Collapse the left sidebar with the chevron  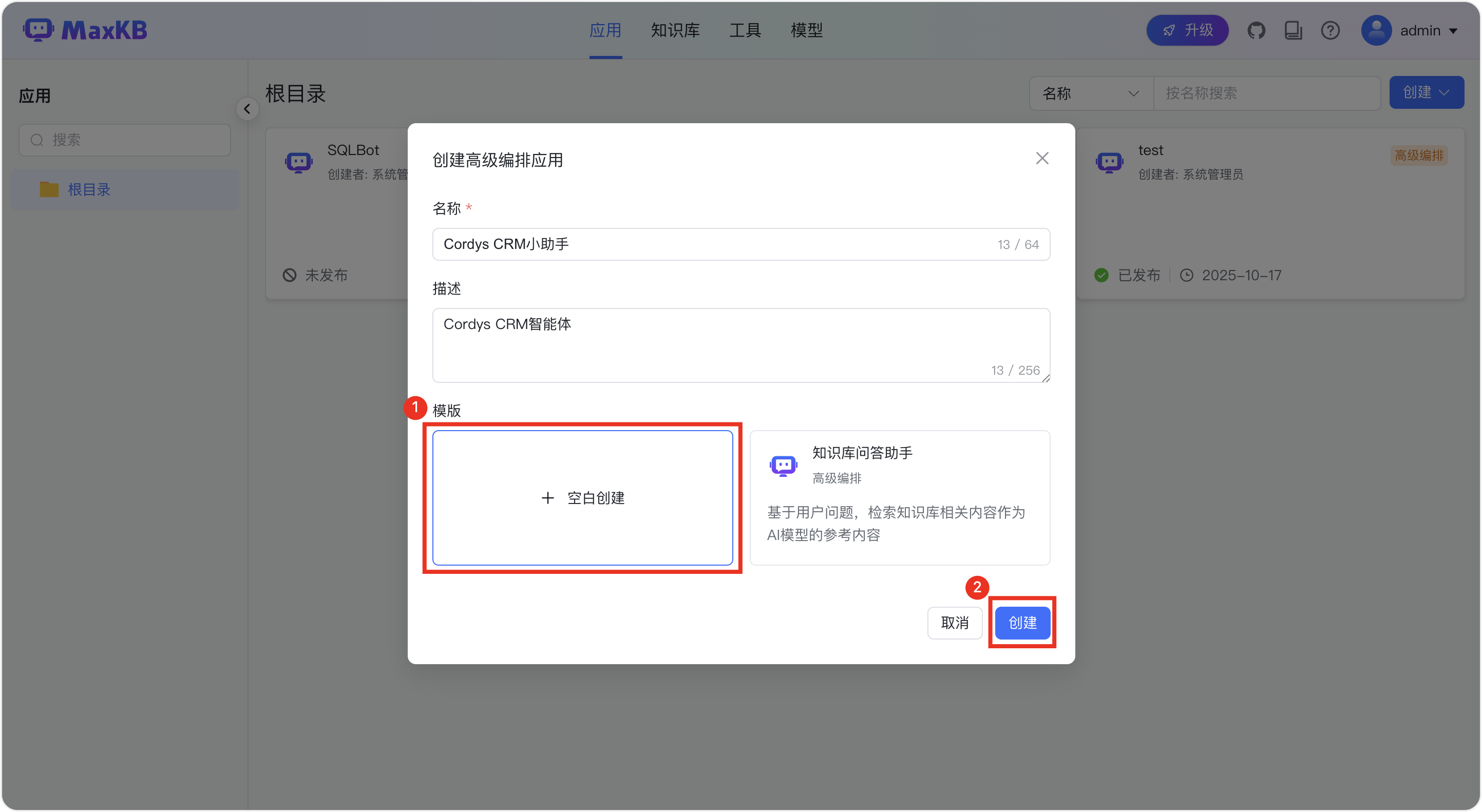coord(247,108)
